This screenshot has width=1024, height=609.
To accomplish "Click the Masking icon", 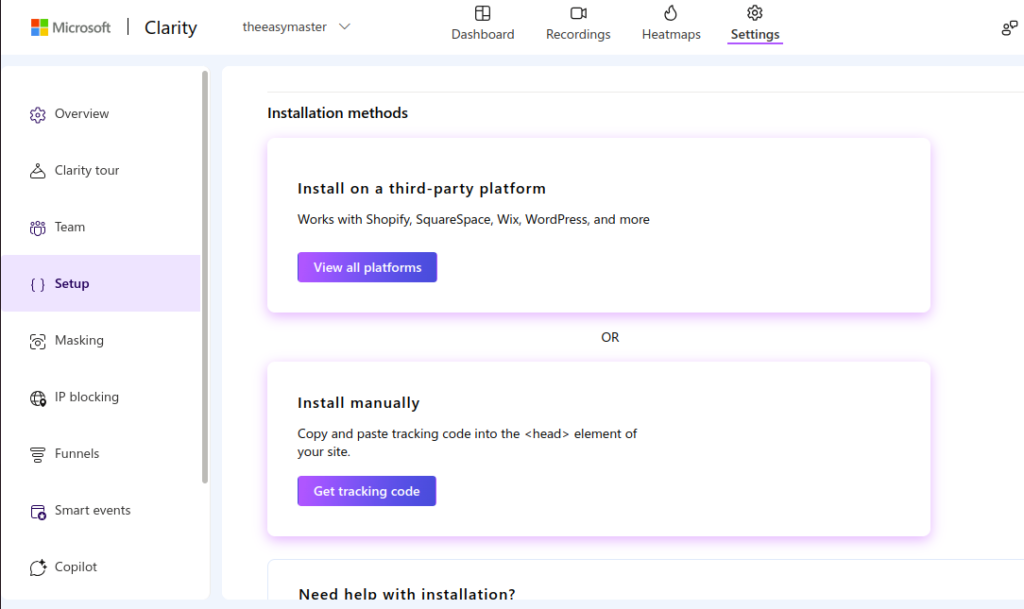I will [x=38, y=341].
